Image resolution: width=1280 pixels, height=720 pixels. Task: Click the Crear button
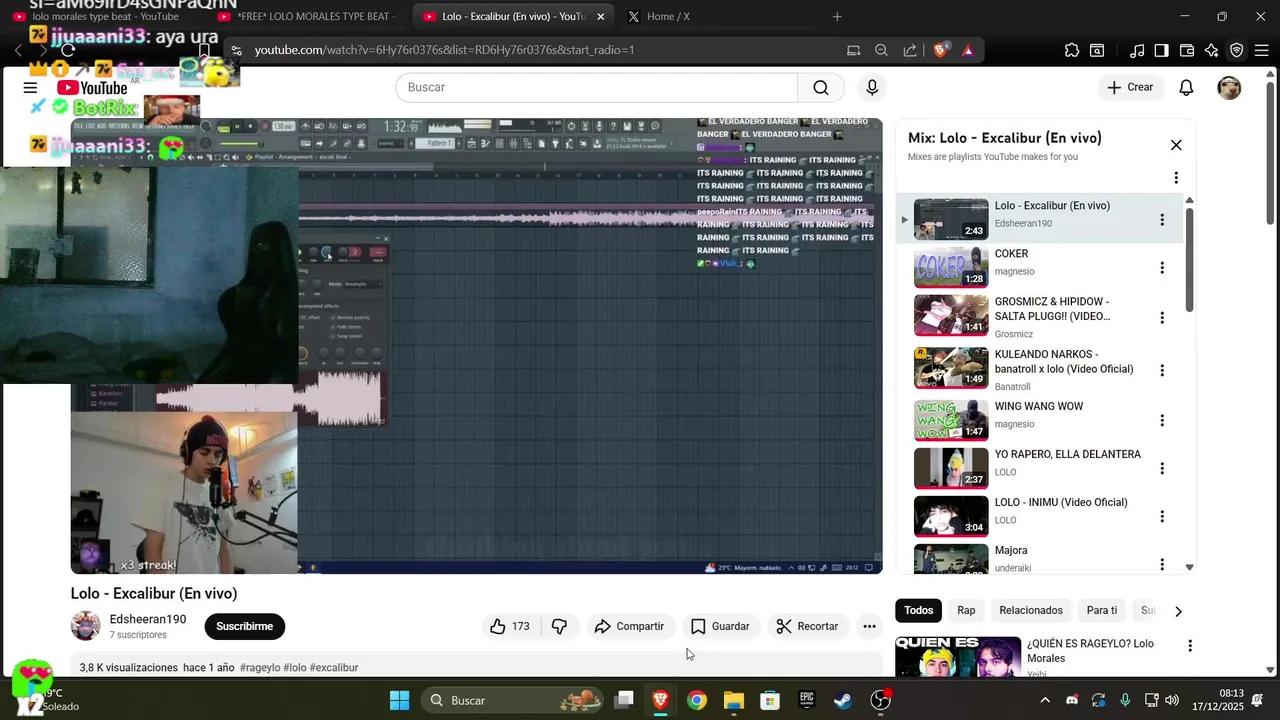1130,88
